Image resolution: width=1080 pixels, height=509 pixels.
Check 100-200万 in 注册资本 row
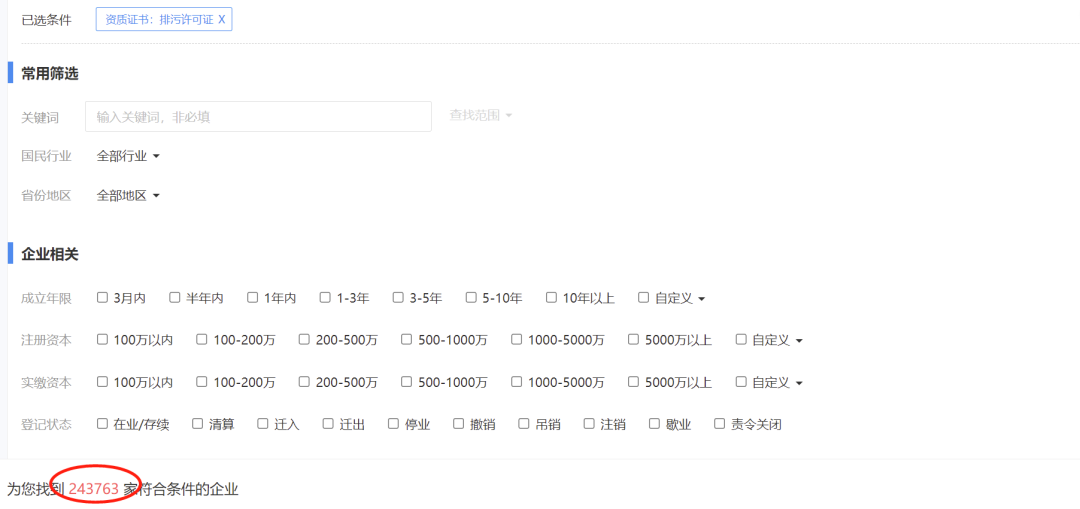(x=202, y=340)
